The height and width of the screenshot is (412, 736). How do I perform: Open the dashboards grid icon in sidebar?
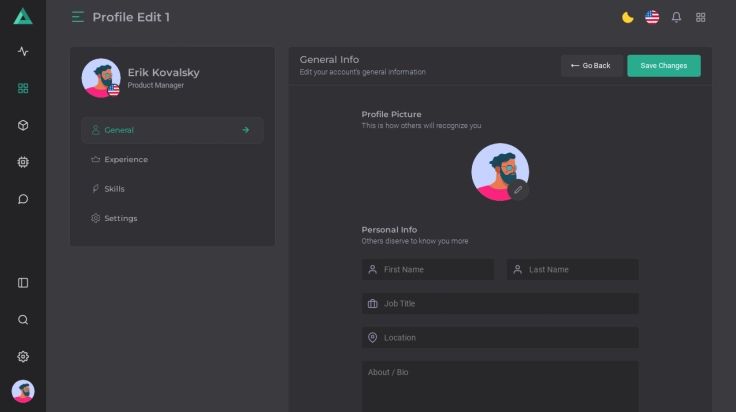(x=23, y=88)
